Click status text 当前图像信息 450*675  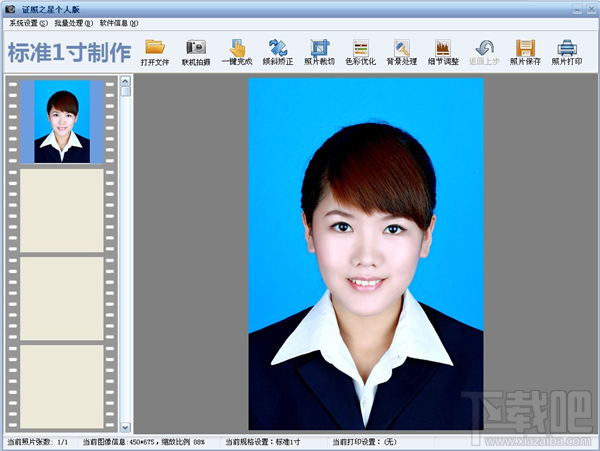(x=144, y=442)
